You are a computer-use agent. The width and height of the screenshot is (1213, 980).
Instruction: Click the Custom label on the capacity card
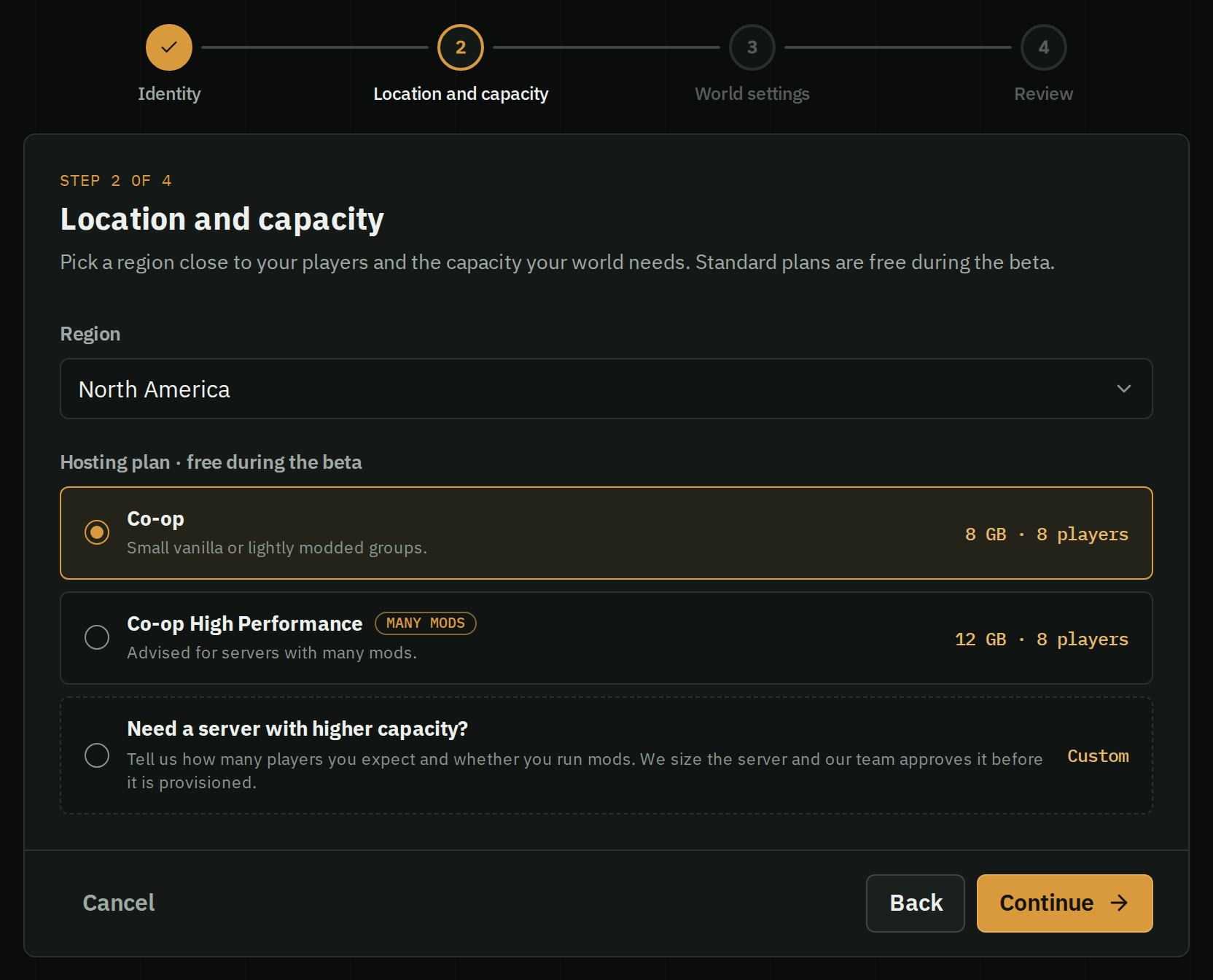[1099, 756]
